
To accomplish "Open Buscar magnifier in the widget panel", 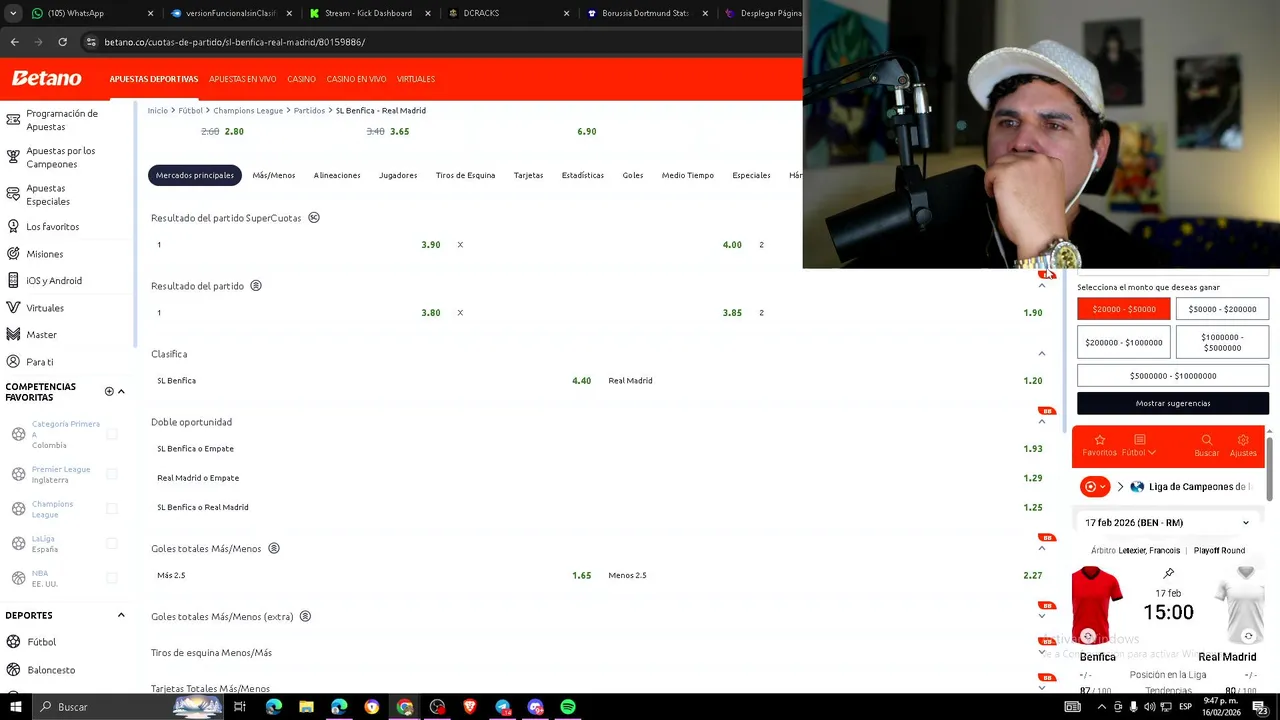I will tap(1206, 446).
